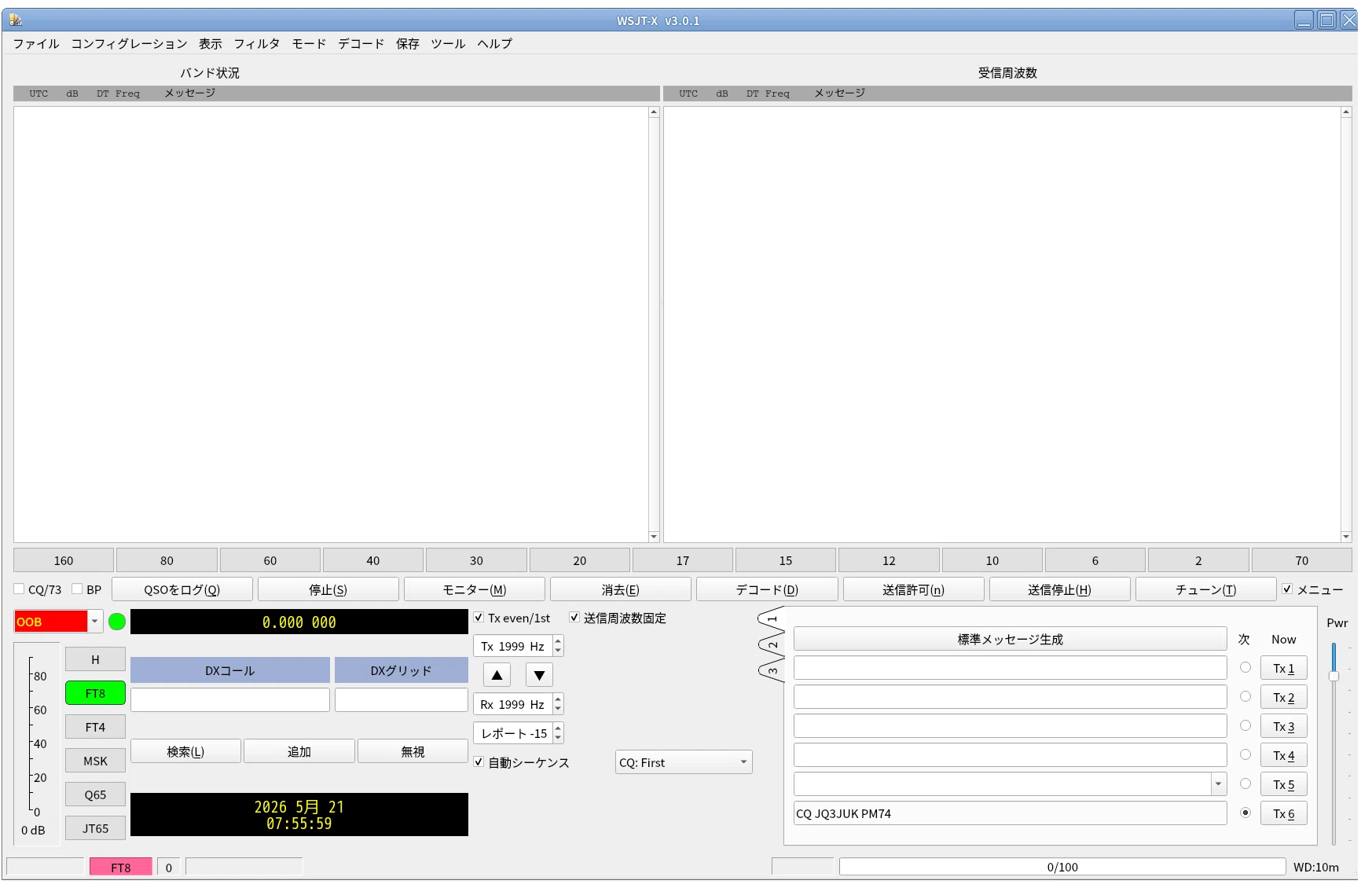The width and height of the screenshot is (1372, 888).
Task: Switch to message tab 3
Action: [772, 670]
